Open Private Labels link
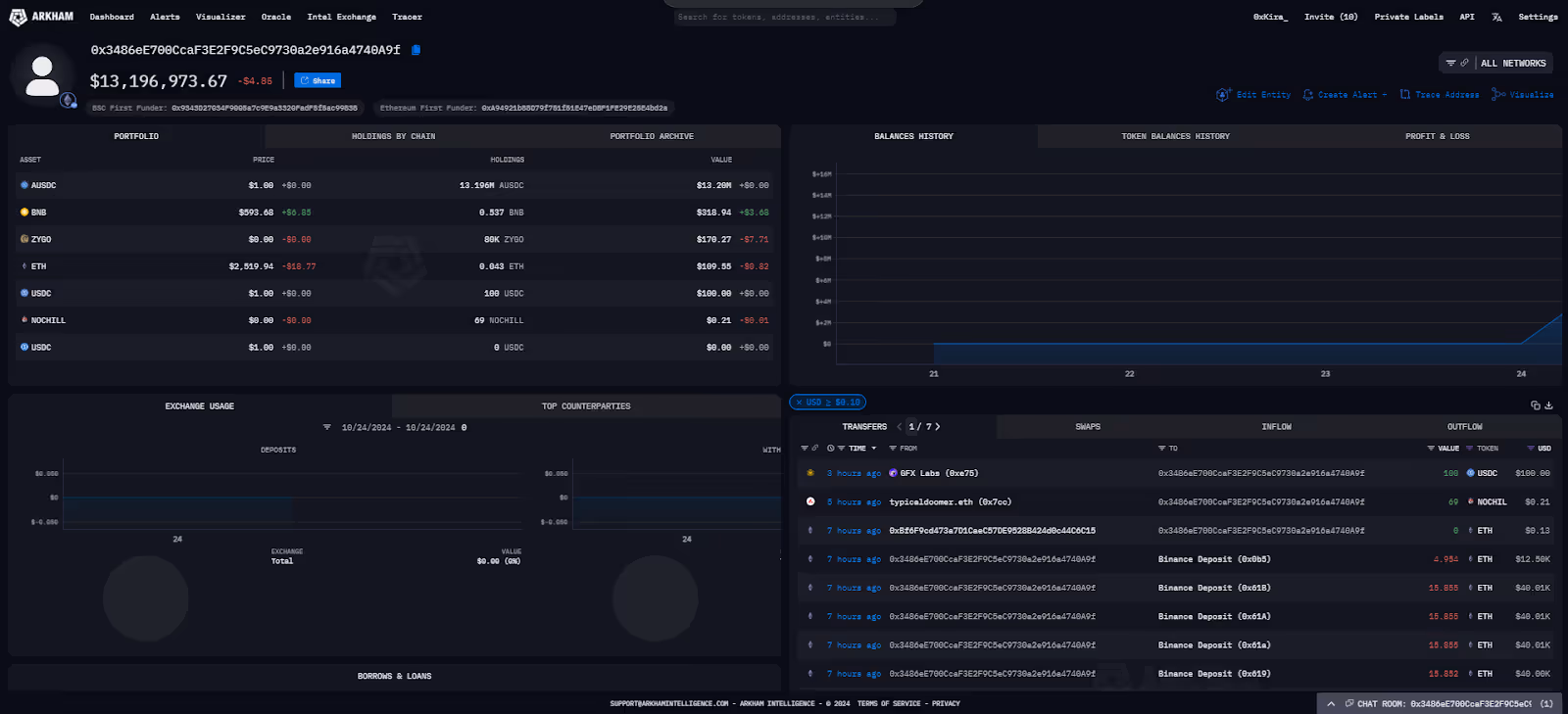 [1408, 17]
